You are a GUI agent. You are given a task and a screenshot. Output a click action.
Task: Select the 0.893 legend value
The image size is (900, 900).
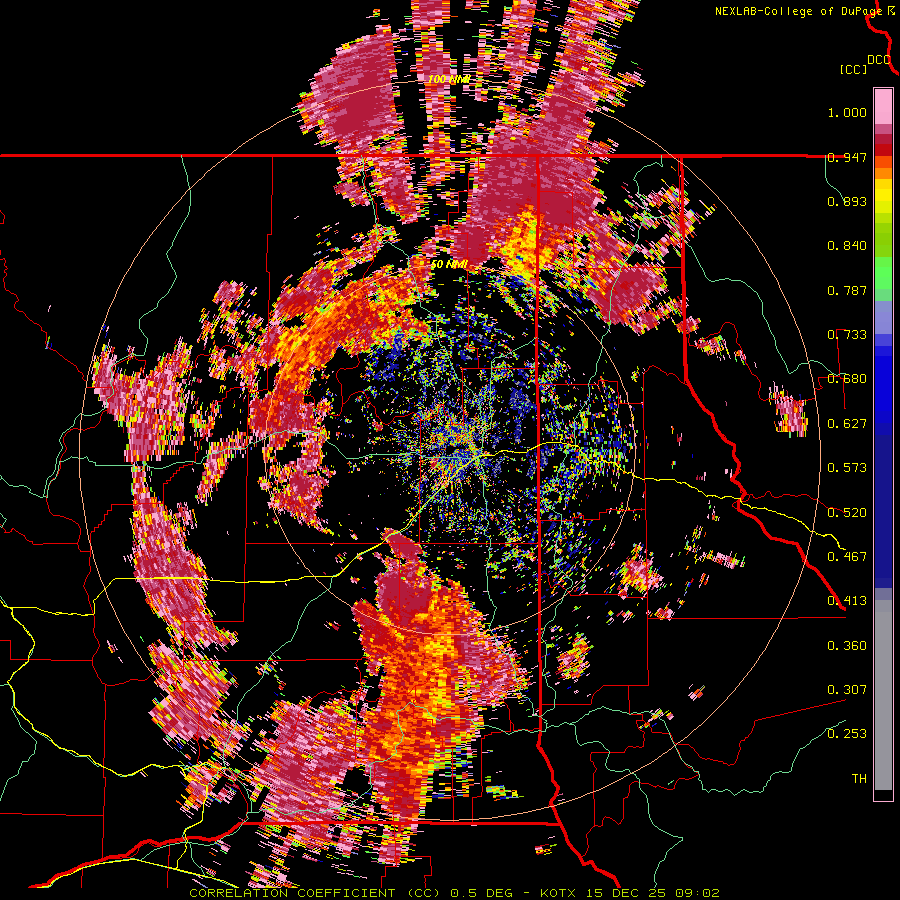tap(847, 201)
